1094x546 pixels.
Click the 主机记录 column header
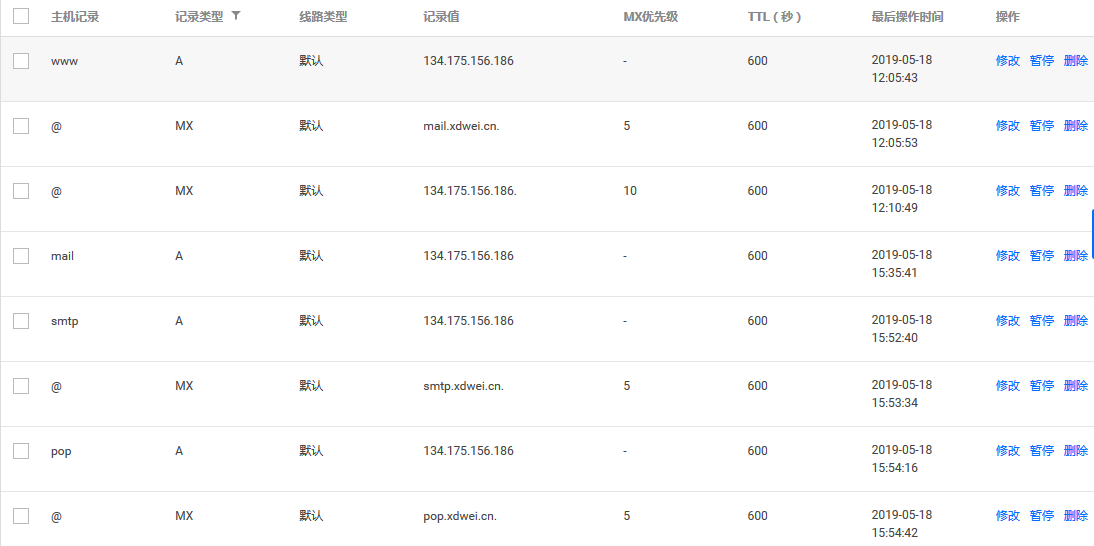75,17
